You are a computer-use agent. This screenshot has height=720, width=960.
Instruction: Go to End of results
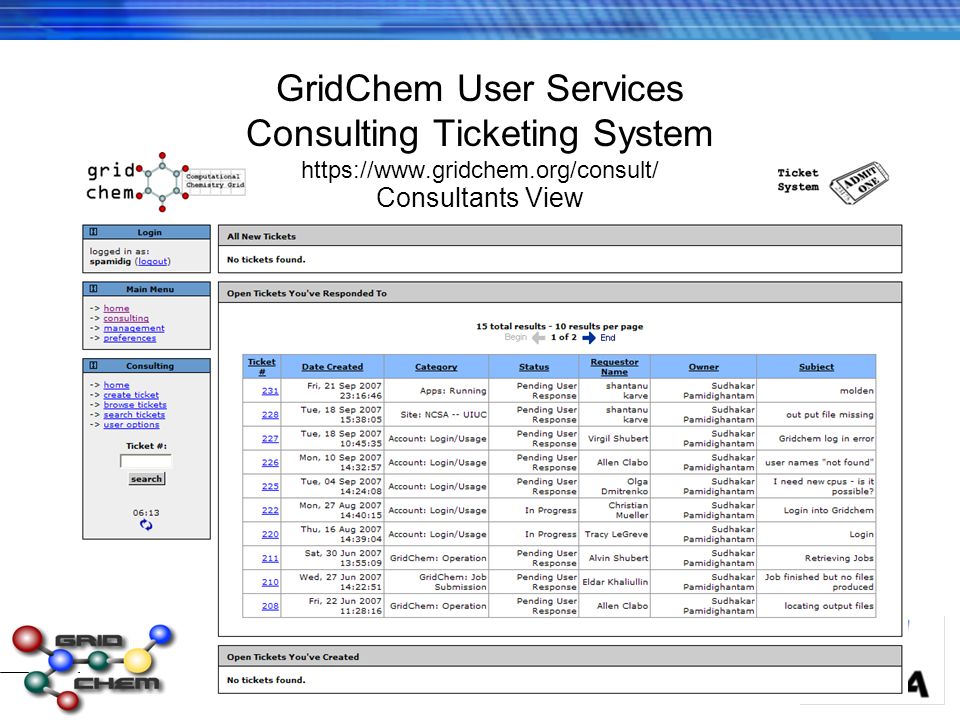607,337
